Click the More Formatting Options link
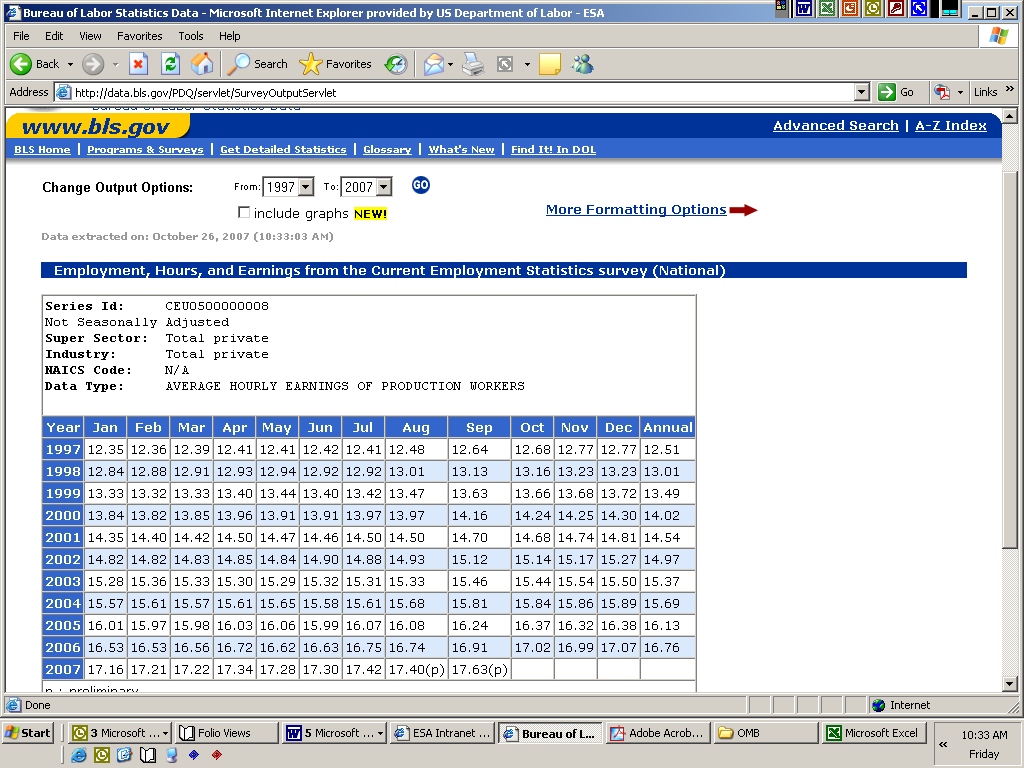This screenshot has width=1024, height=768. (x=636, y=210)
